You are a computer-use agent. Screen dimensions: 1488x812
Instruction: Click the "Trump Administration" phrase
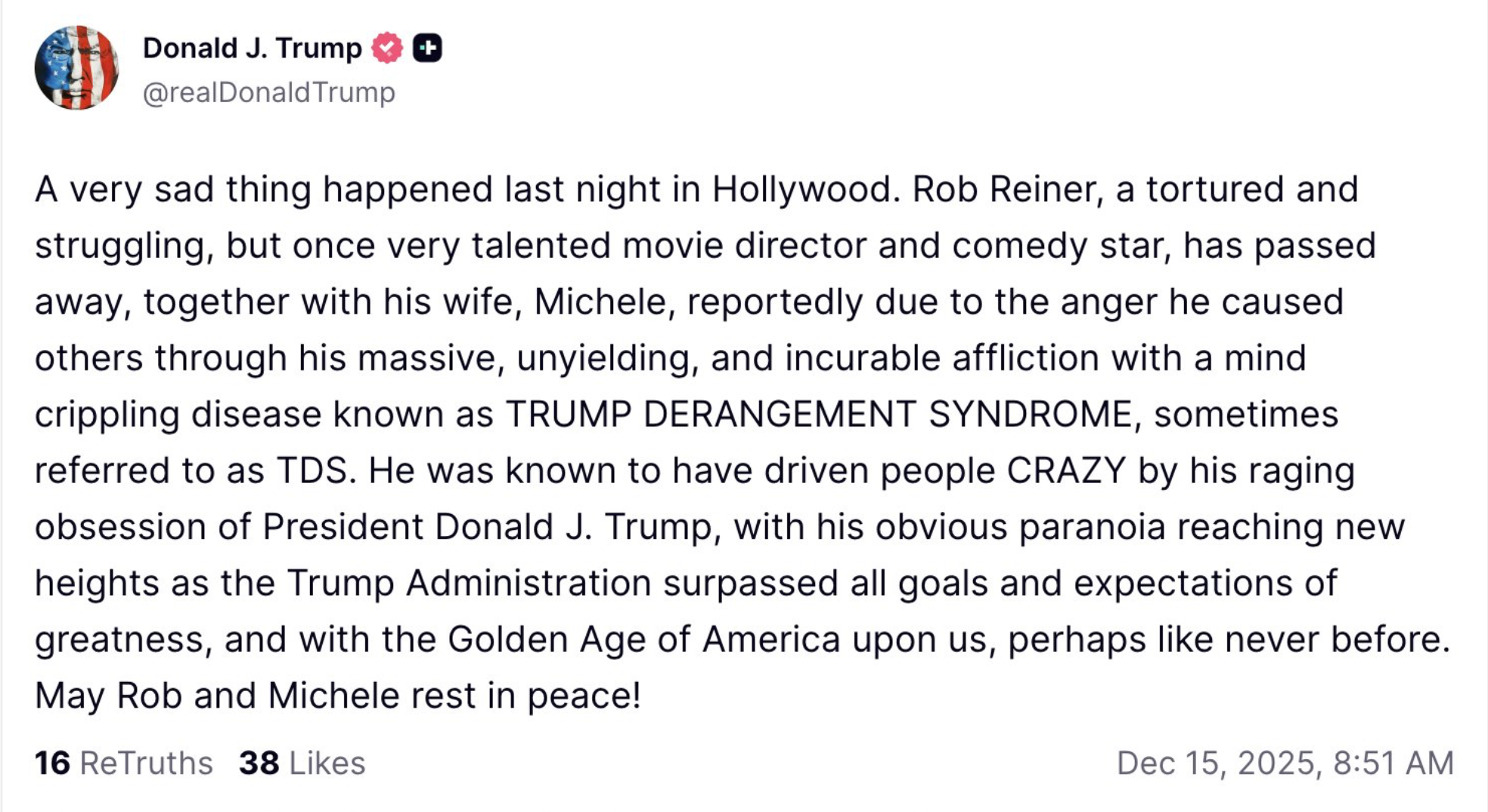pyautogui.click(x=469, y=583)
